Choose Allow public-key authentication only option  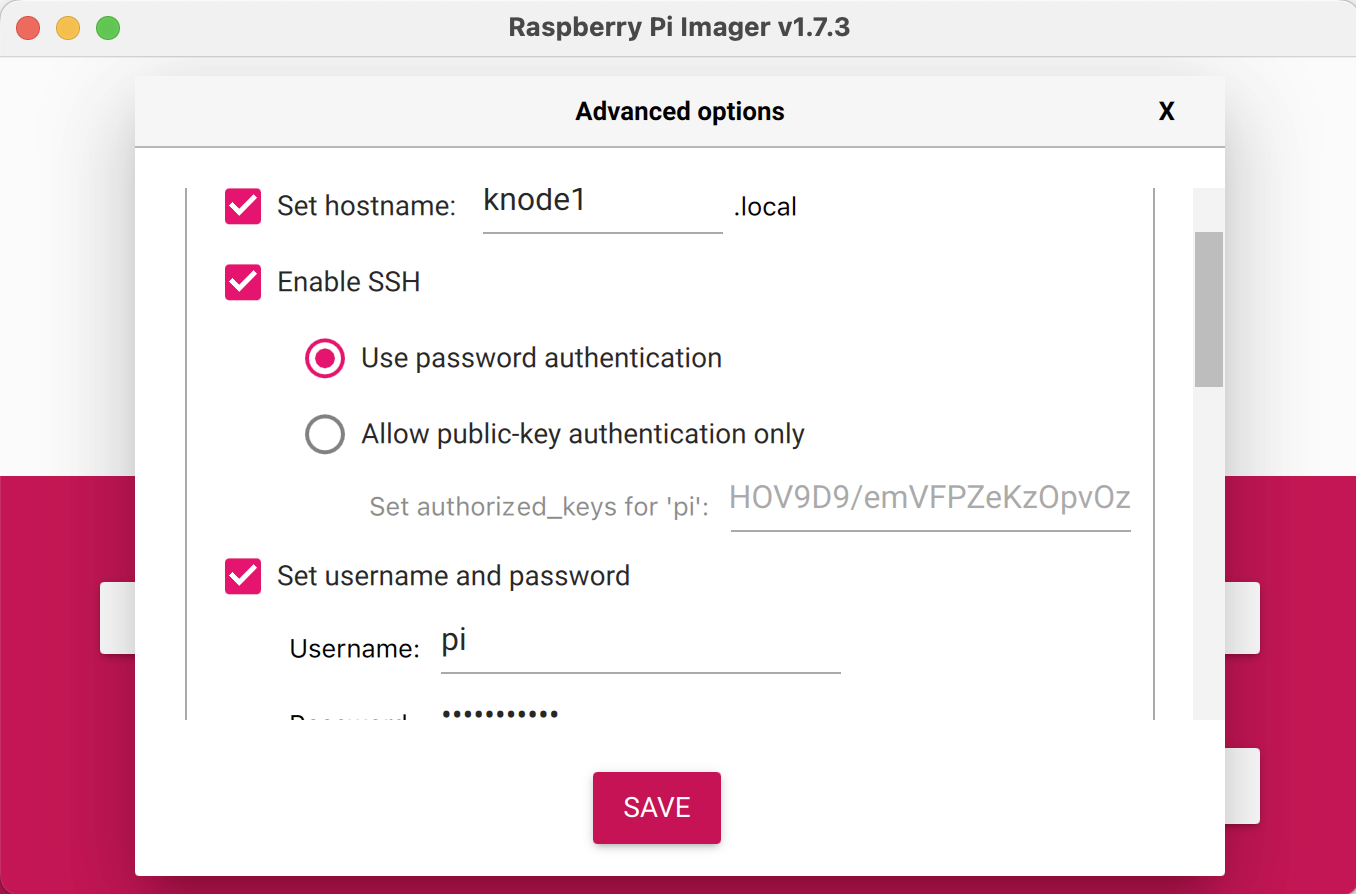pyautogui.click(x=325, y=434)
